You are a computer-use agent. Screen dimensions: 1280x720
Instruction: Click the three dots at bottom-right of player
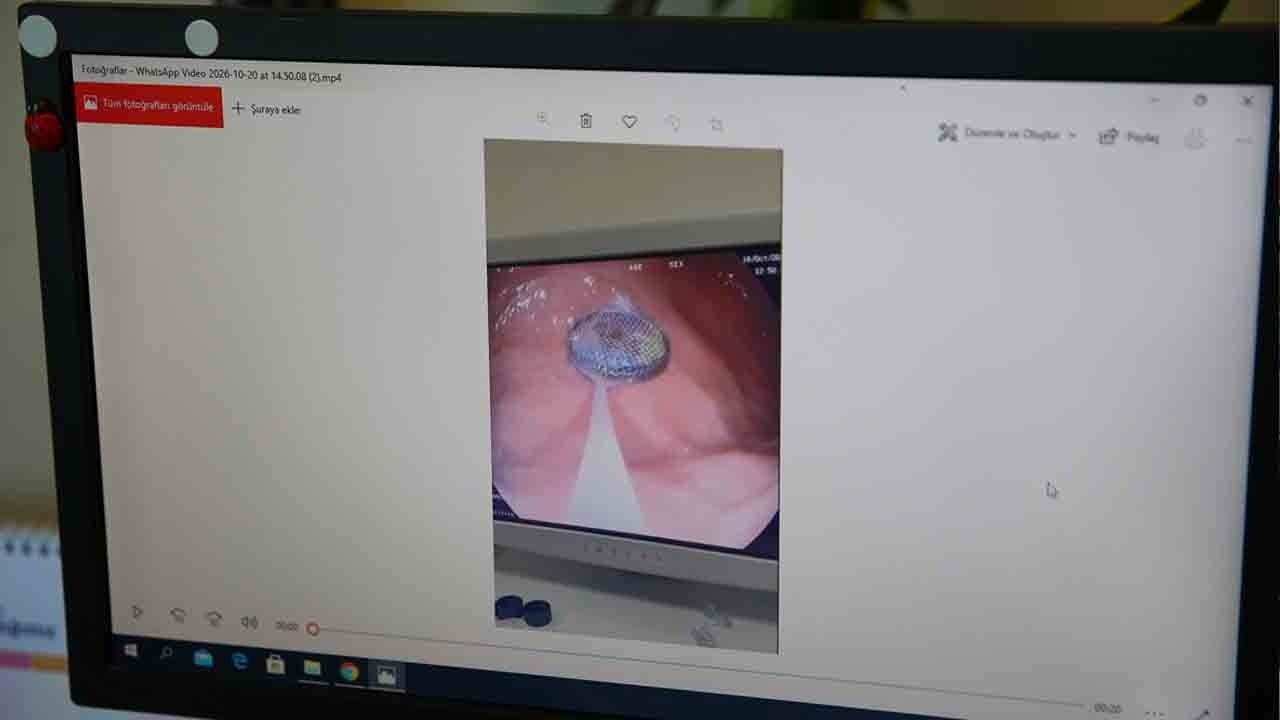[1153, 713]
